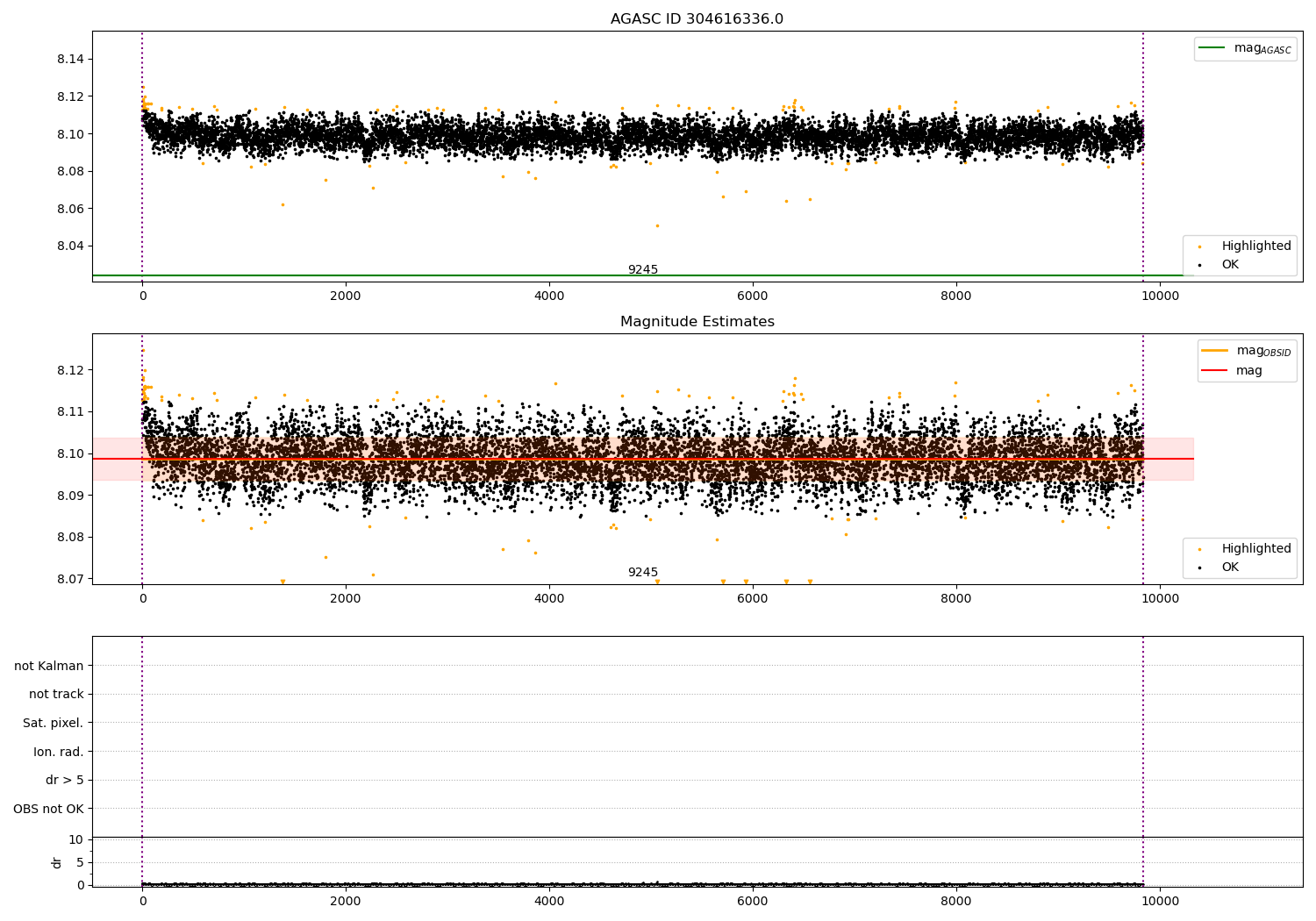Screen dimensions: 1316x921
Task: Click the 'Ion. rad.' axis label
Action: [x=59, y=752]
